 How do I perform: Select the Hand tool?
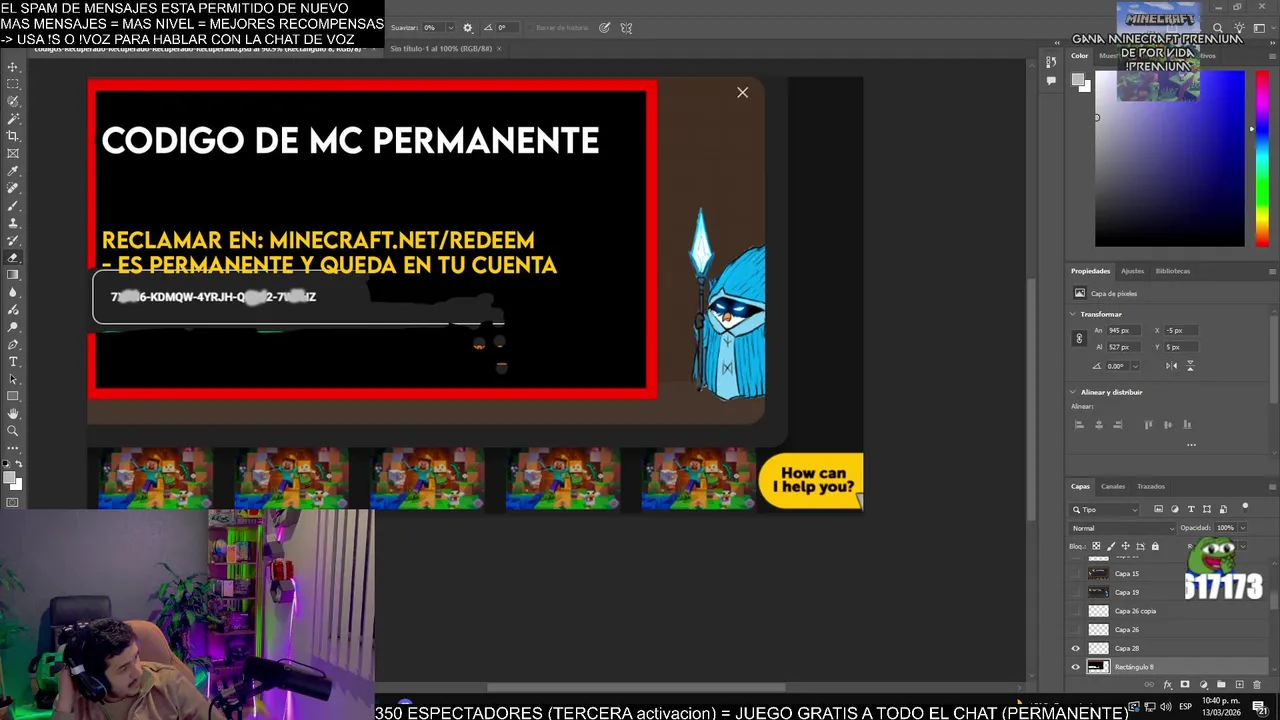point(13,413)
